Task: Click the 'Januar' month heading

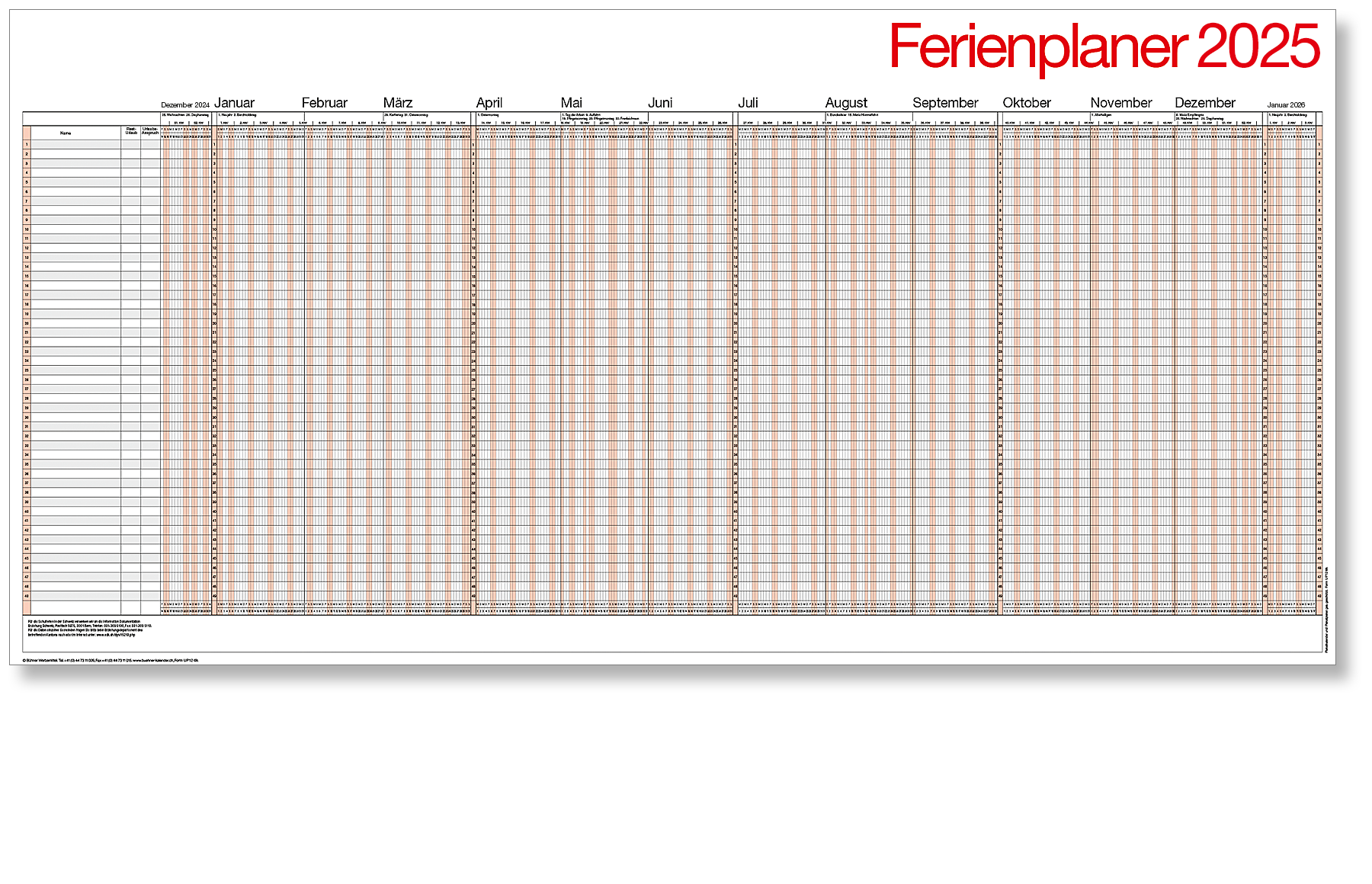Action: pyautogui.click(x=235, y=103)
